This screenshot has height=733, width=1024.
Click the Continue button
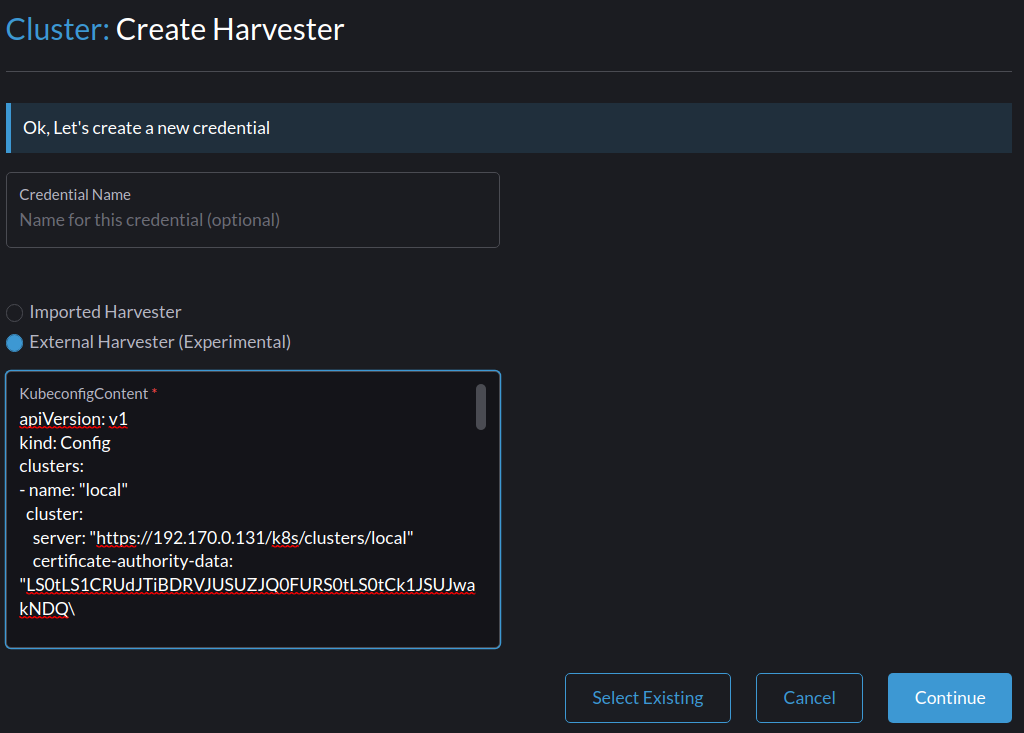coord(948,697)
